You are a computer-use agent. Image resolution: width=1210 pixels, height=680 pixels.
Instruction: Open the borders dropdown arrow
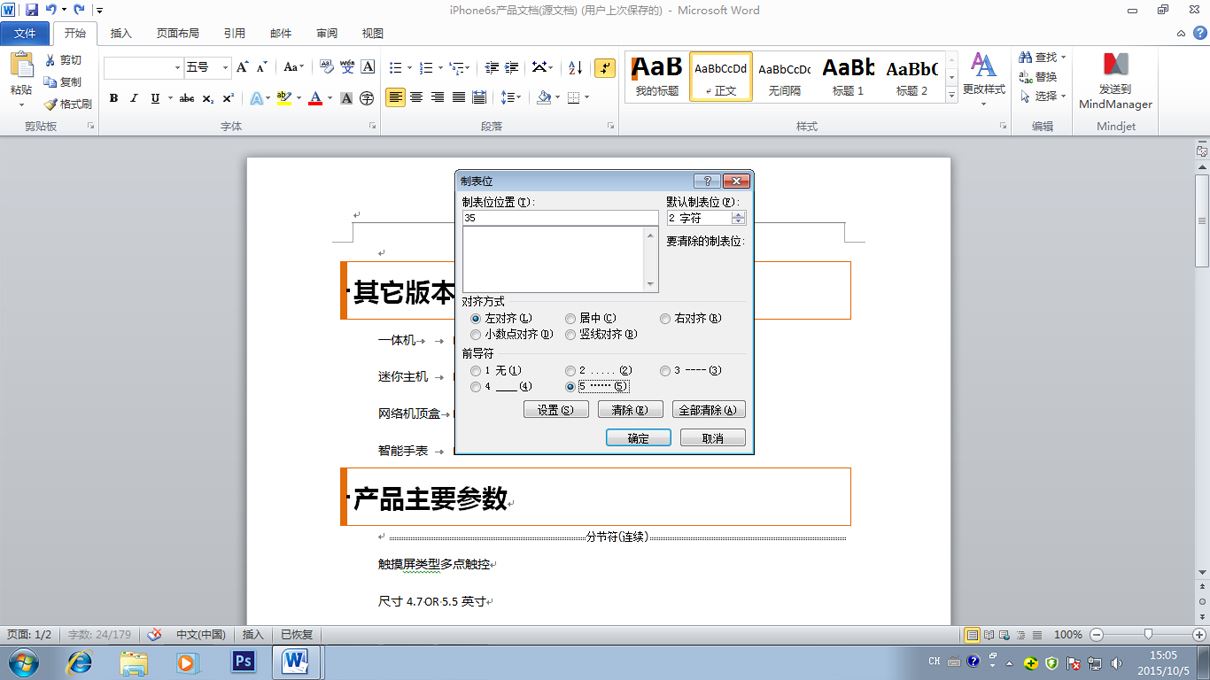(586, 98)
